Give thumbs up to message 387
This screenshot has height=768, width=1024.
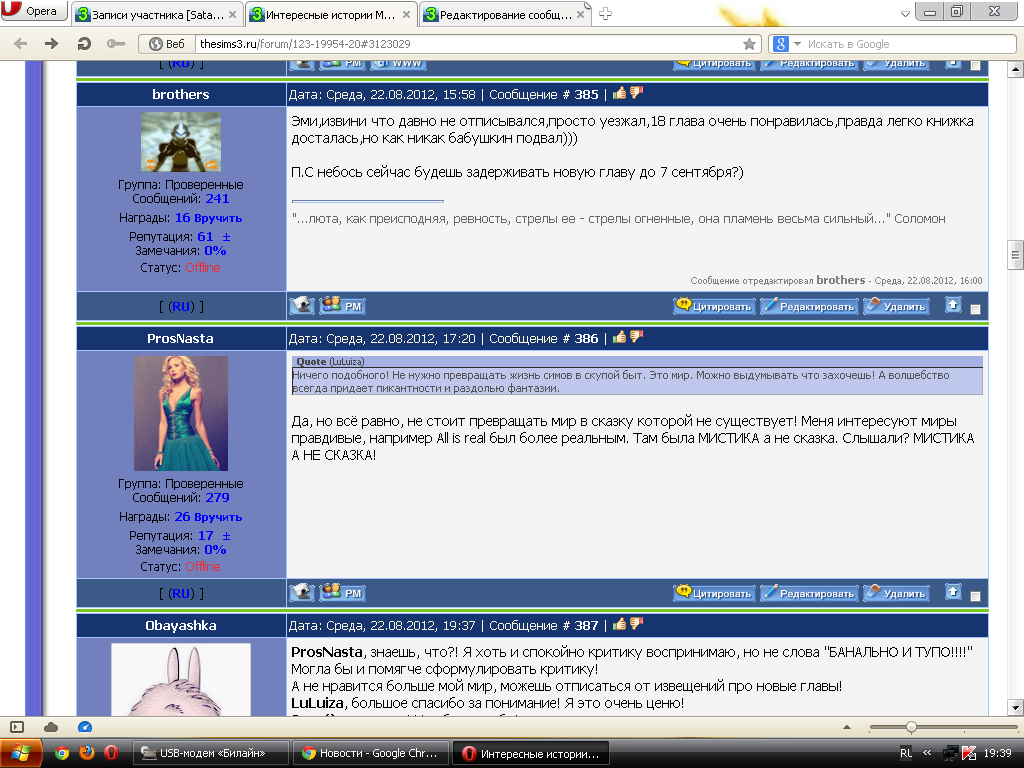coord(619,624)
